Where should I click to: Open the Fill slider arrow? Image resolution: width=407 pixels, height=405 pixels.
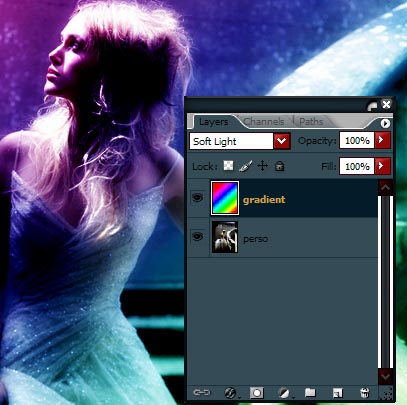point(382,166)
